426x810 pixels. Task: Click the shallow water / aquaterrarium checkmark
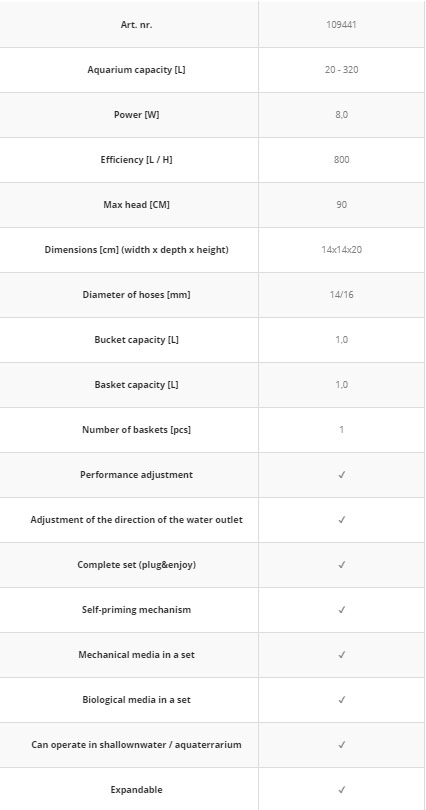pyautogui.click(x=341, y=744)
